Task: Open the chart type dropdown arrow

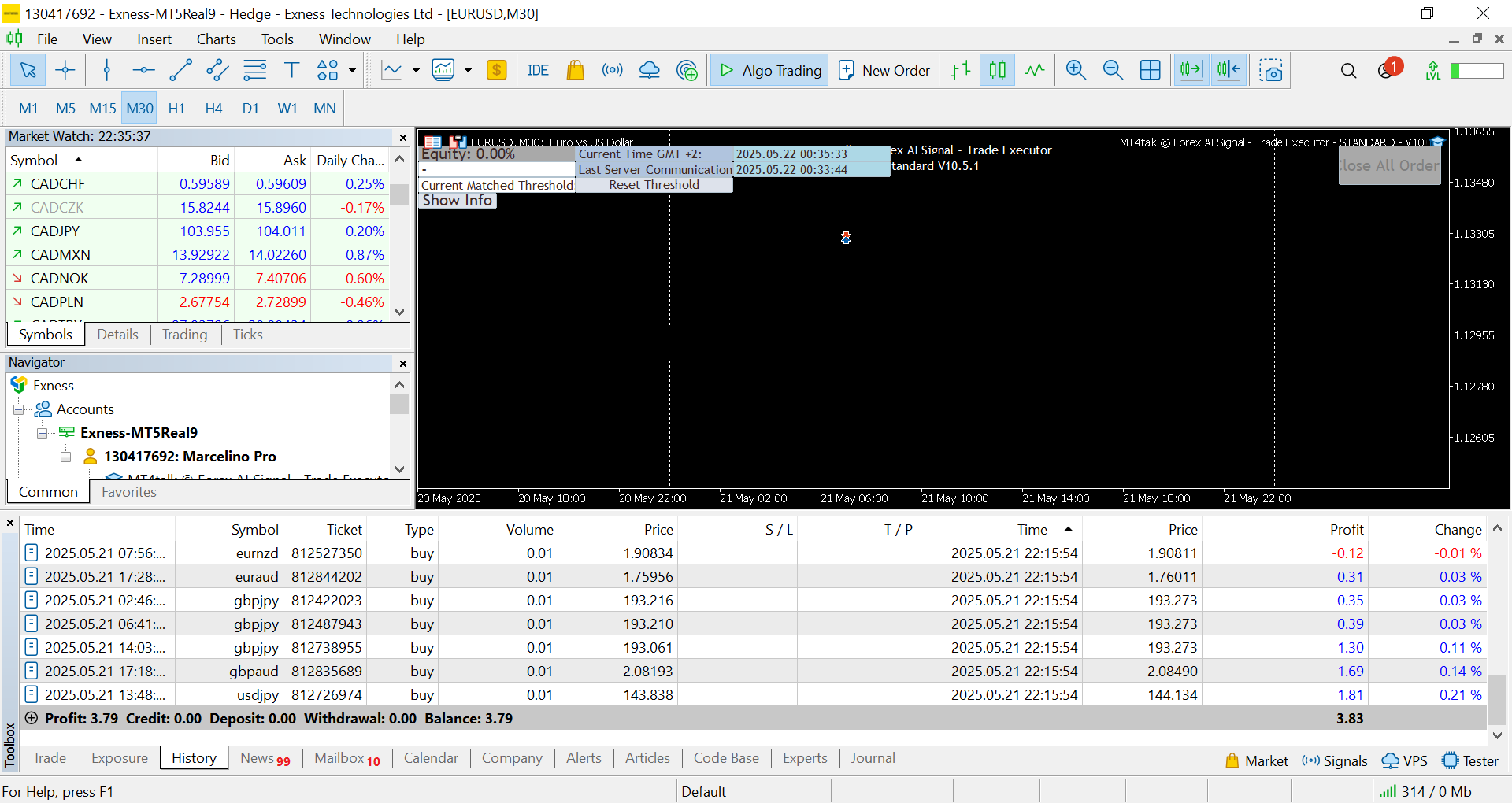Action: (x=416, y=71)
